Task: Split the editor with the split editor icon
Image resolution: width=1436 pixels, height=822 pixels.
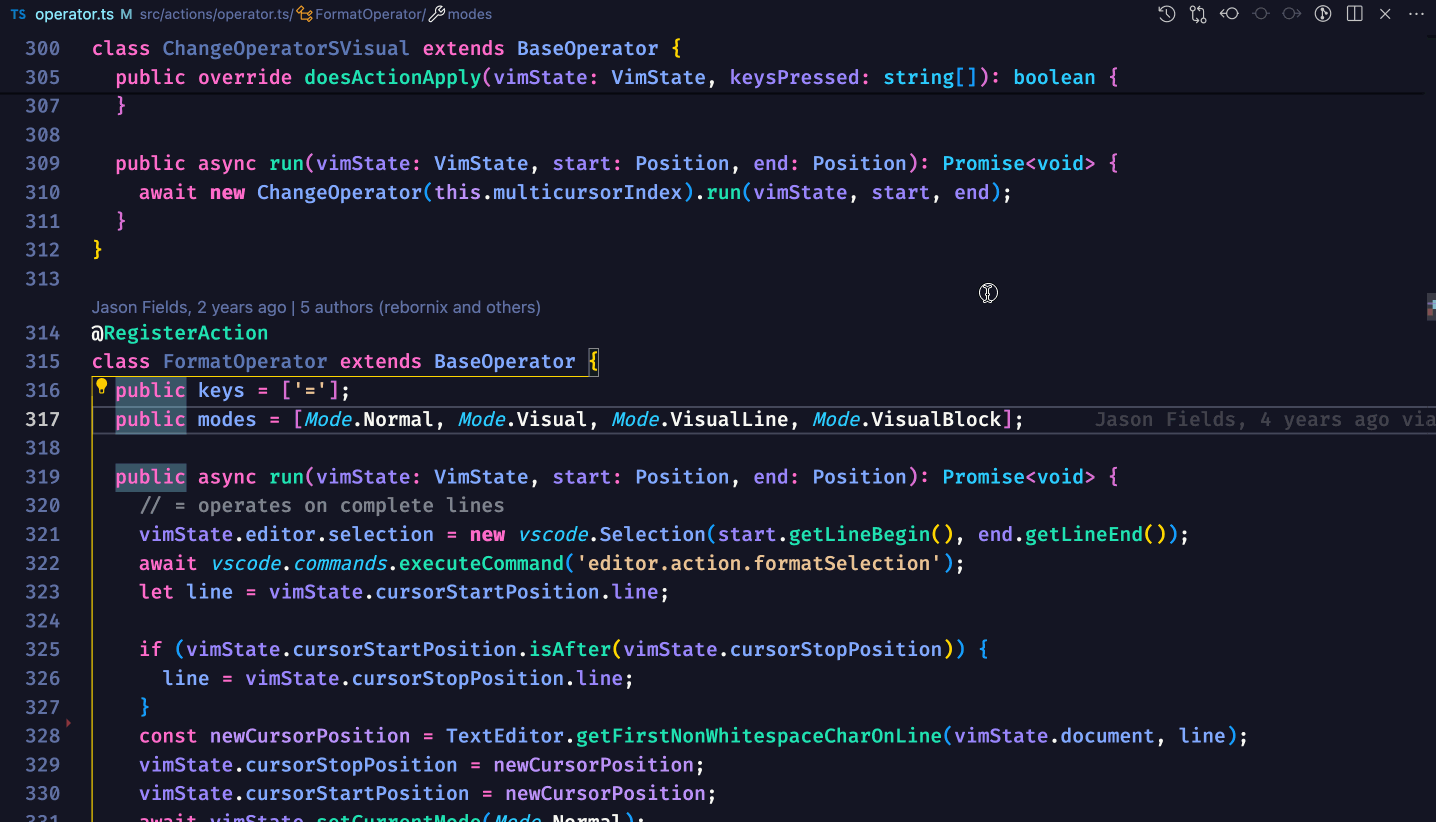Action: click(x=1354, y=14)
